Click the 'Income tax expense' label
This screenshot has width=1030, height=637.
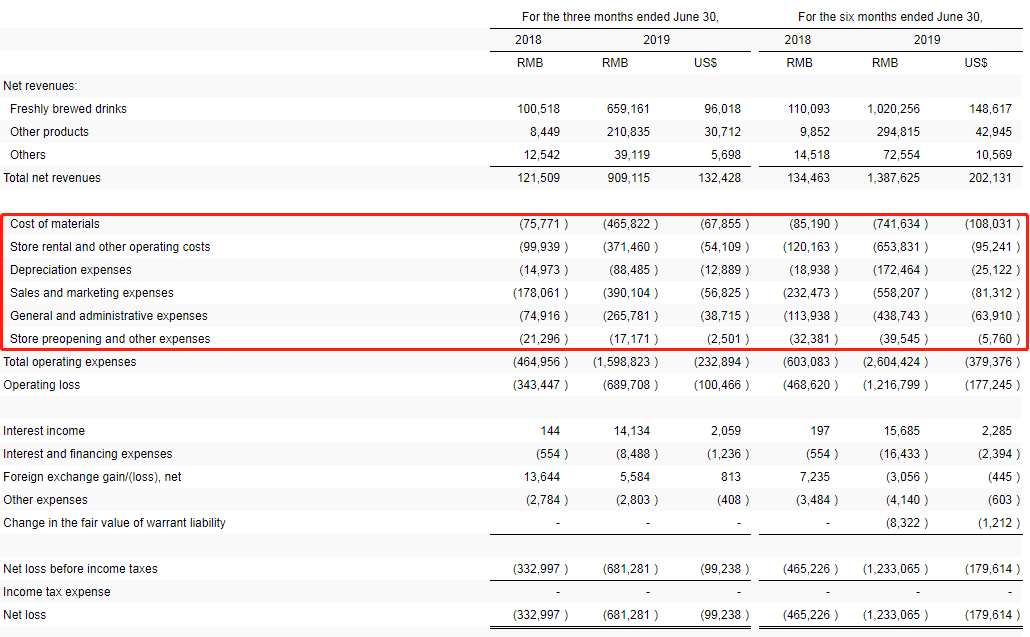(x=56, y=592)
